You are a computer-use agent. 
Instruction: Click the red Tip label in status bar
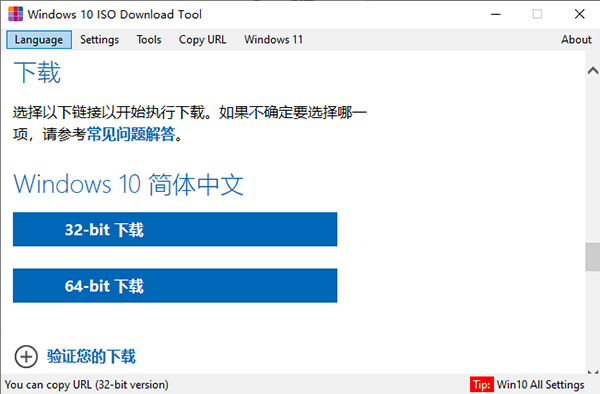coord(481,384)
